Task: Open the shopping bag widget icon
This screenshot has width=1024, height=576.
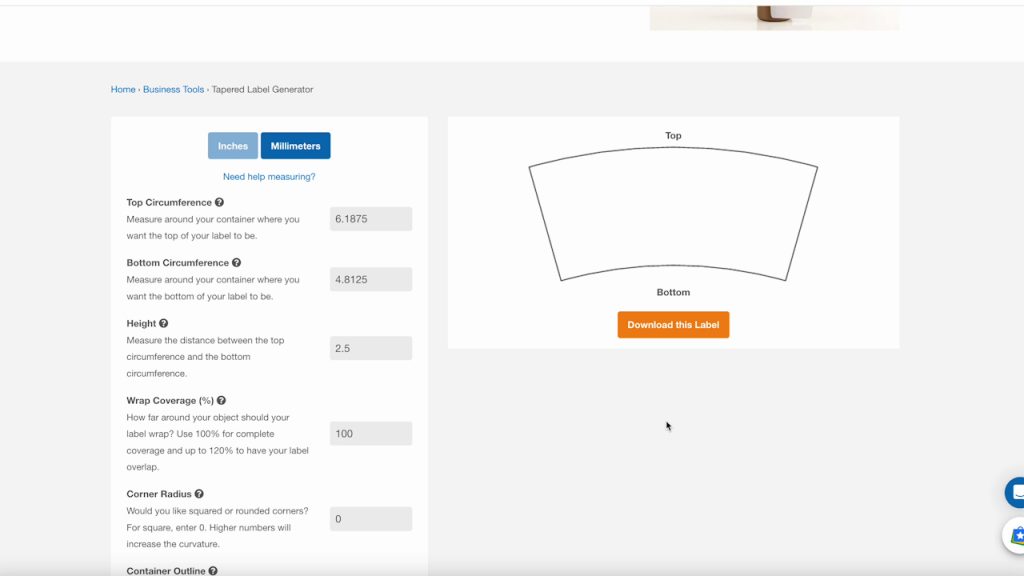Action: click(1014, 535)
